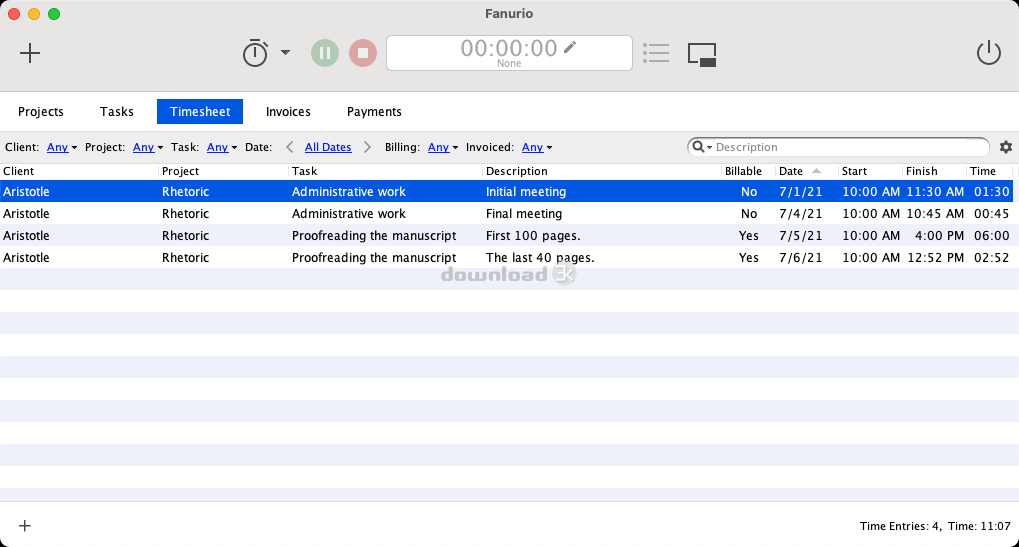This screenshot has height=547, width=1019.
Task: Pause the running timer
Action: (325, 53)
